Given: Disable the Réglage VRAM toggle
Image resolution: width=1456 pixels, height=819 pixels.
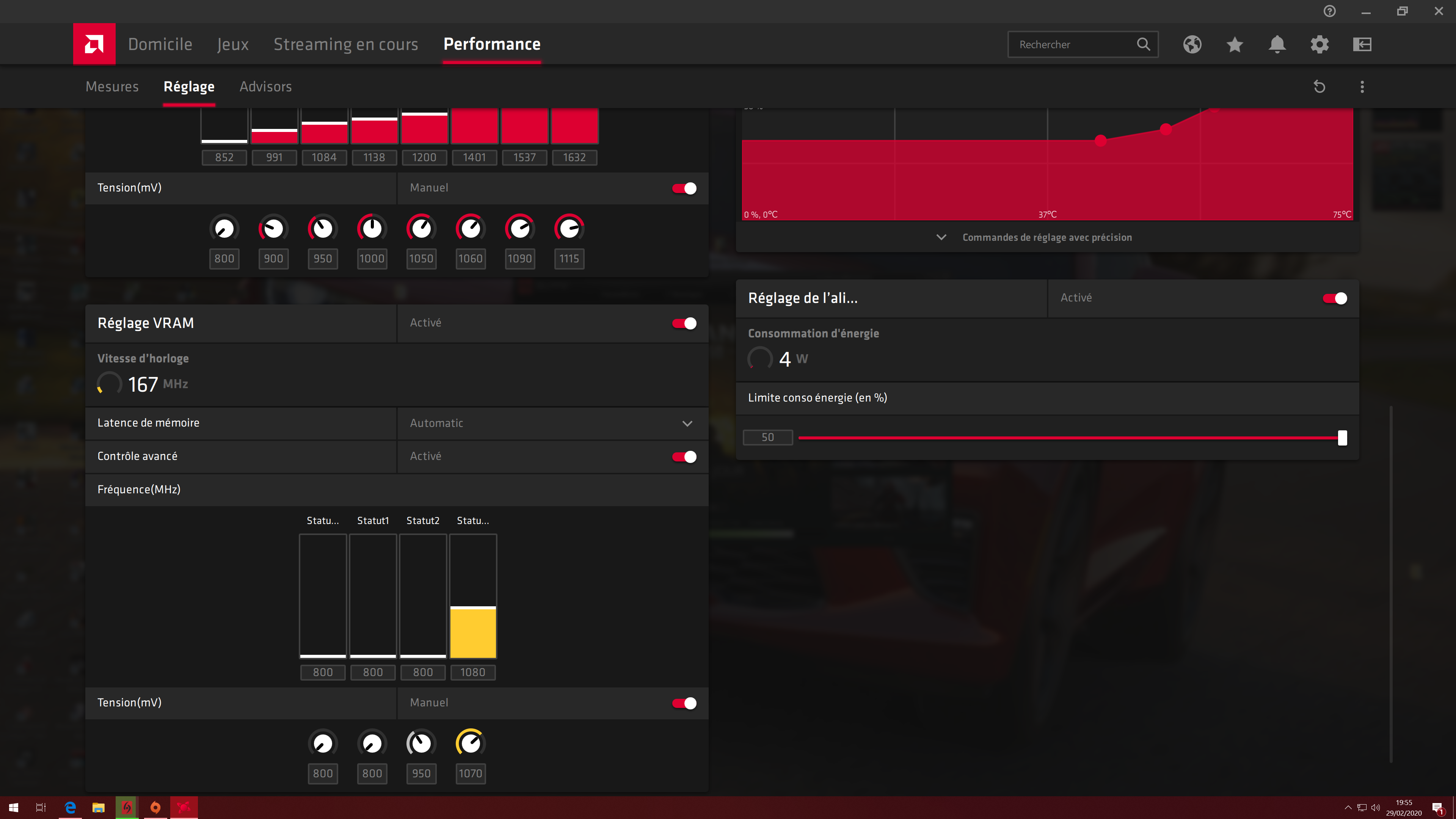Looking at the screenshot, I should pos(684,323).
